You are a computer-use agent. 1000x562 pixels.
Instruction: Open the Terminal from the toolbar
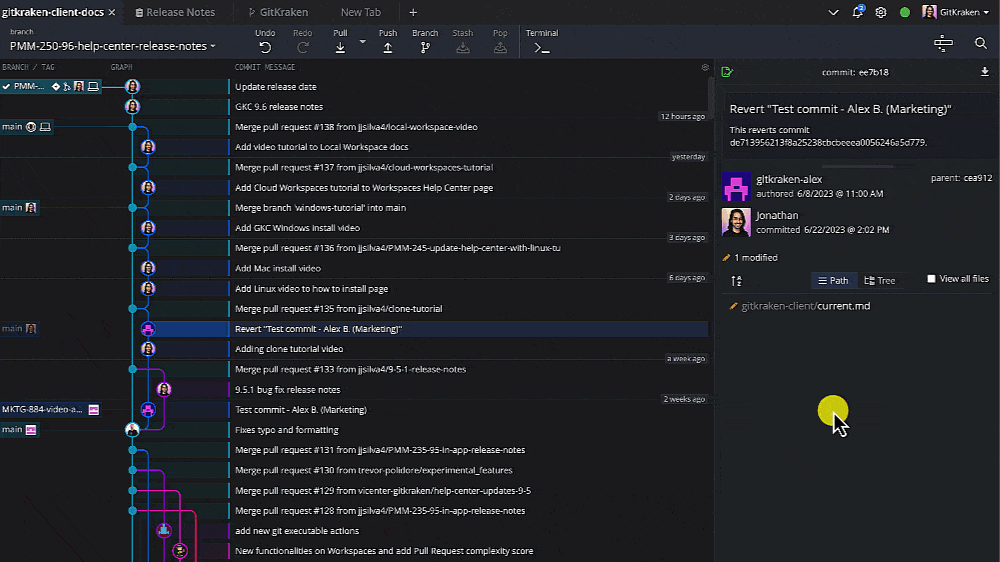tap(541, 47)
